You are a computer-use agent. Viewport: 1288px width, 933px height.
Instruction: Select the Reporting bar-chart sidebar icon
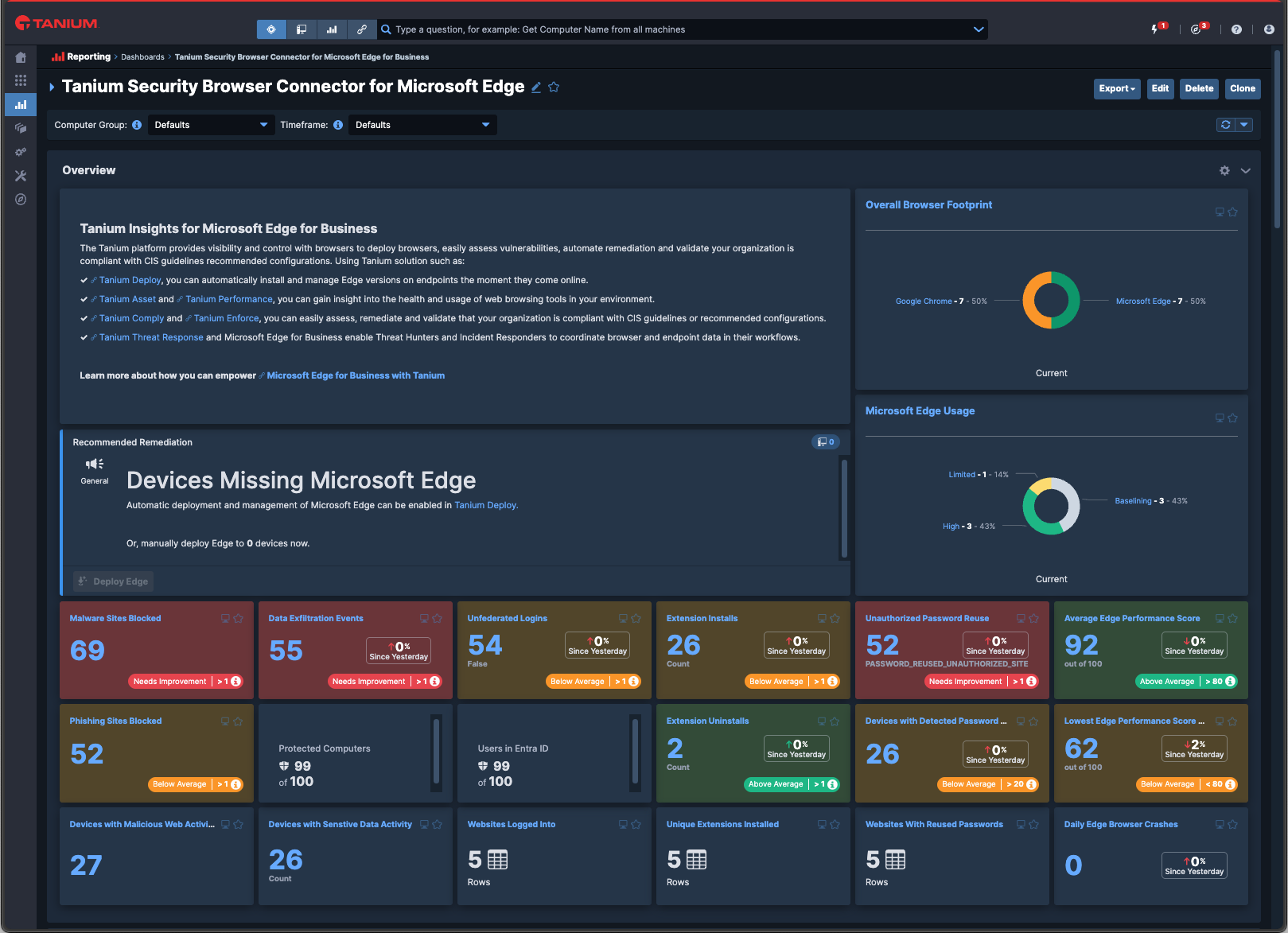tap(21, 104)
